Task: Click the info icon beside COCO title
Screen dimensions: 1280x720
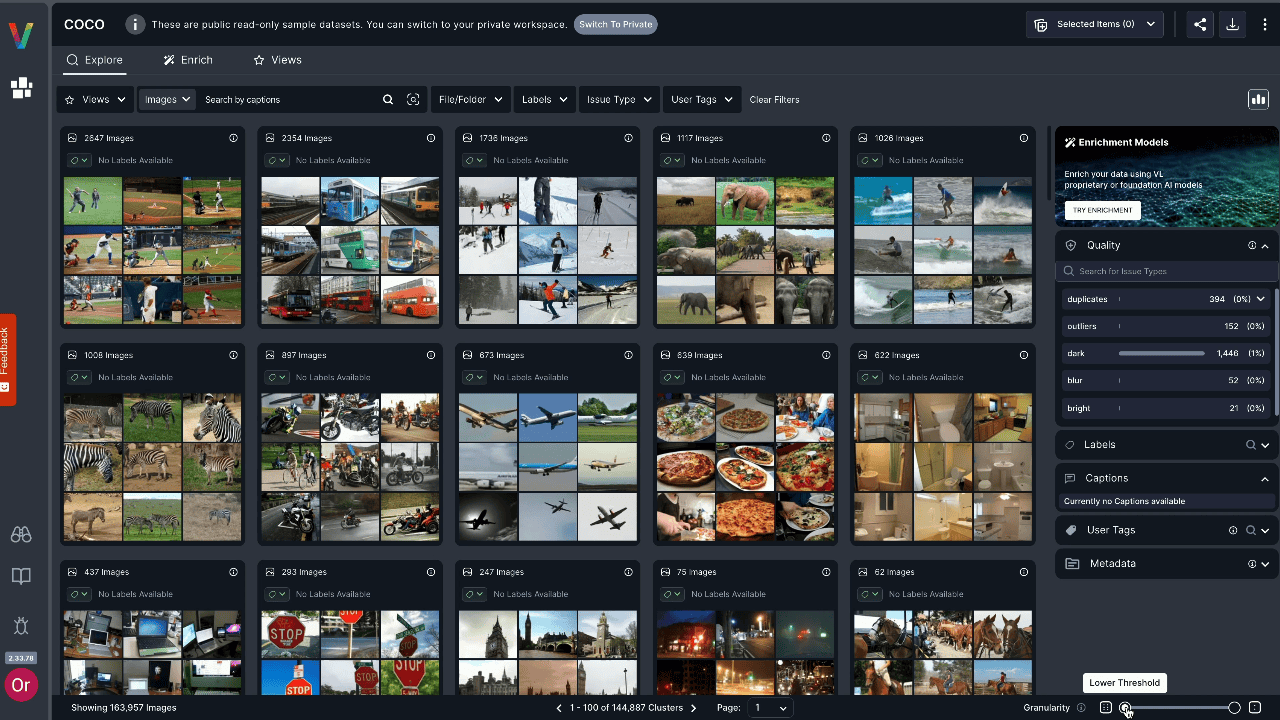Action: (135, 24)
